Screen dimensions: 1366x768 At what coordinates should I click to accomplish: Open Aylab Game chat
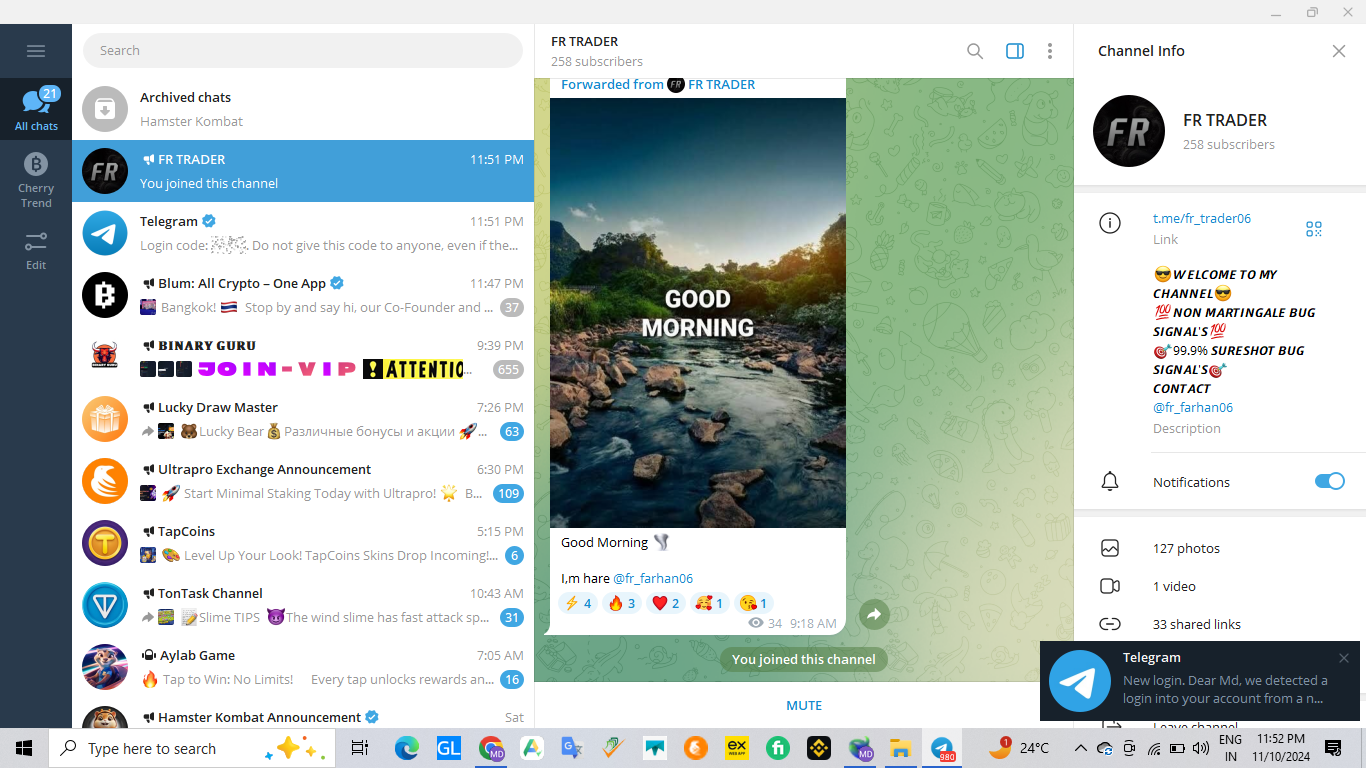[303, 667]
